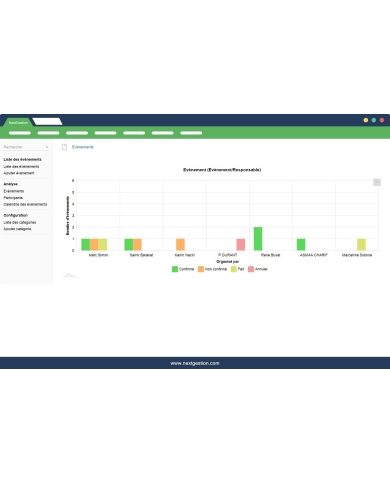Click the Marc Simon axis label
Screen dimensions: 390x484
click(98, 255)
